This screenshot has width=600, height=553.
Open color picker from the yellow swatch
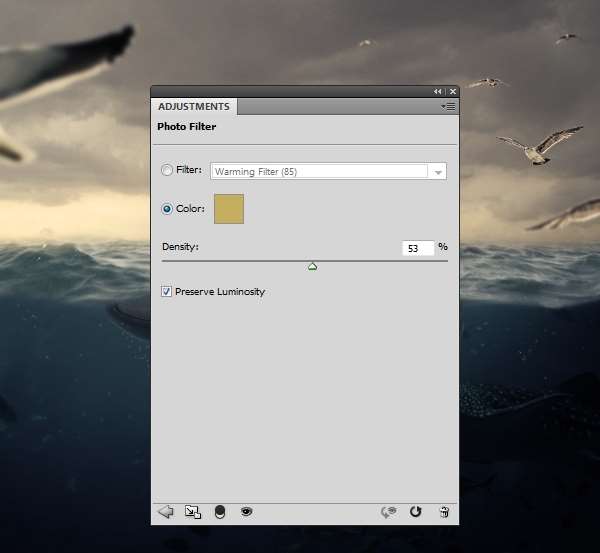pos(229,209)
